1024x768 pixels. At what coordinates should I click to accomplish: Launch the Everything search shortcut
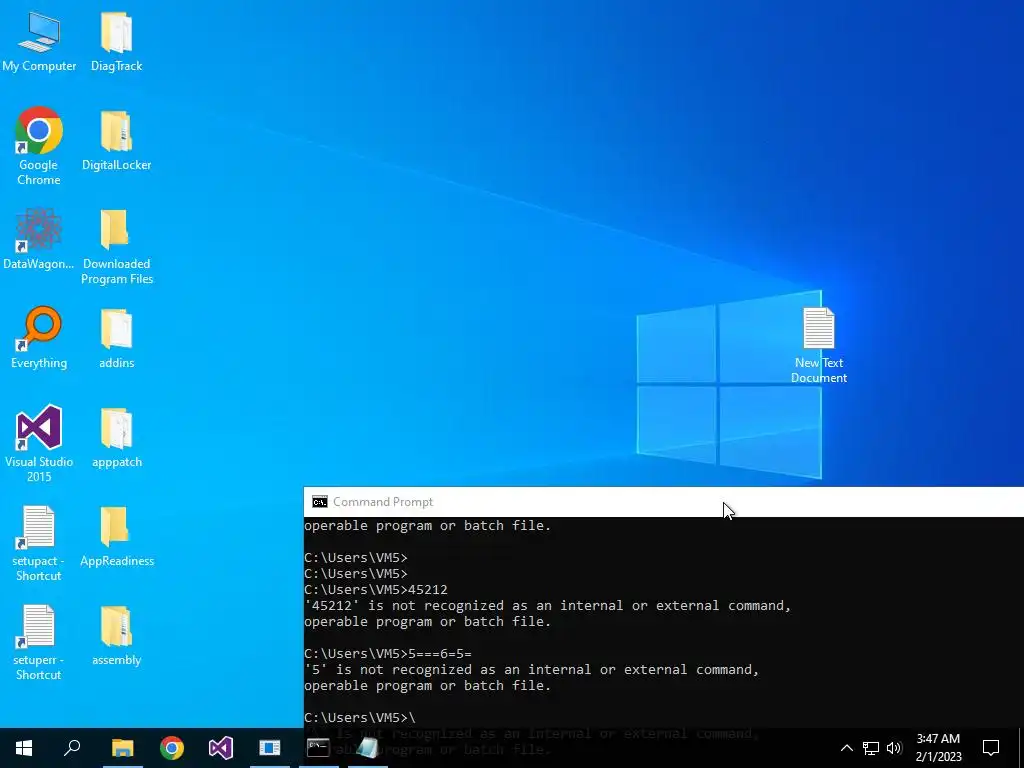pyautogui.click(x=39, y=338)
